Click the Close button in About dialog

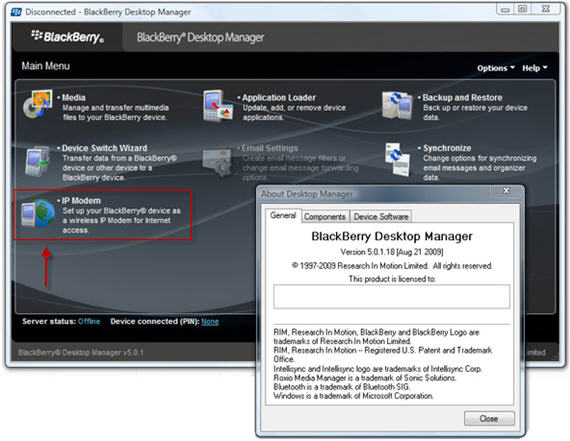point(489,418)
